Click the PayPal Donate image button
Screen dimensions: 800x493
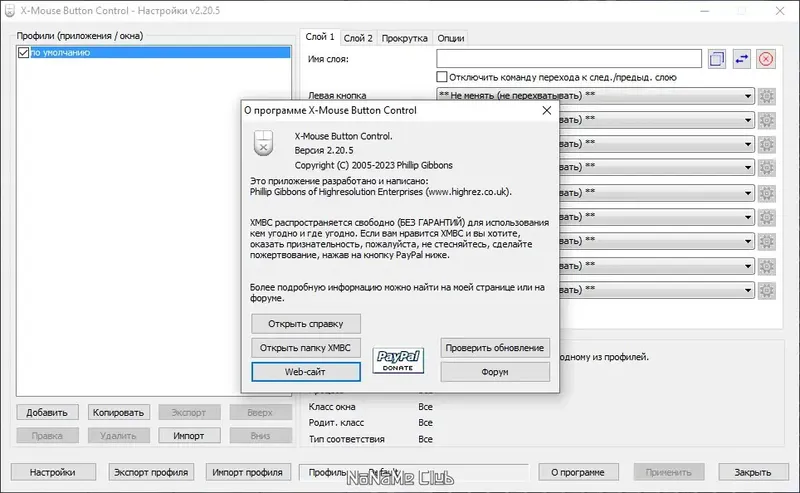click(x=398, y=360)
